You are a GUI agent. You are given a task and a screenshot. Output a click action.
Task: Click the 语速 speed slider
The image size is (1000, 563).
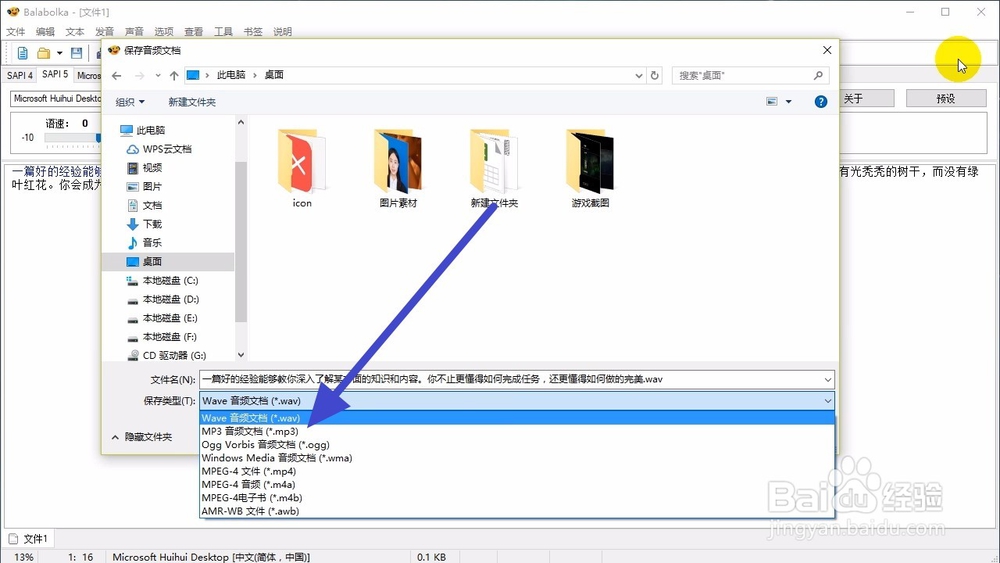[72, 138]
